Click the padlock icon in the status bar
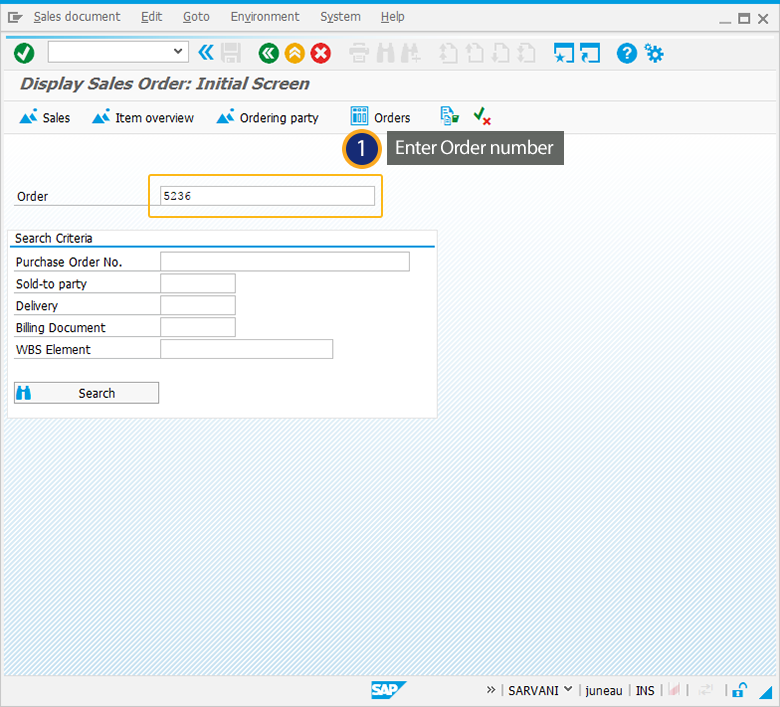Screen dimensions: 780x707 (x=739, y=690)
